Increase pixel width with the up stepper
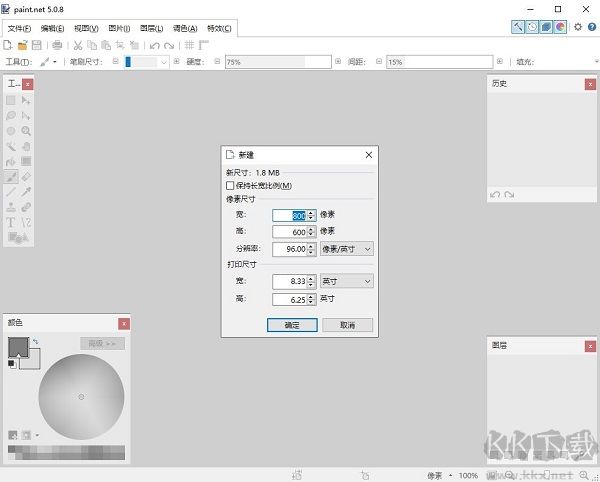The height and width of the screenshot is (482, 600). pyautogui.click(x=311, y=212)
